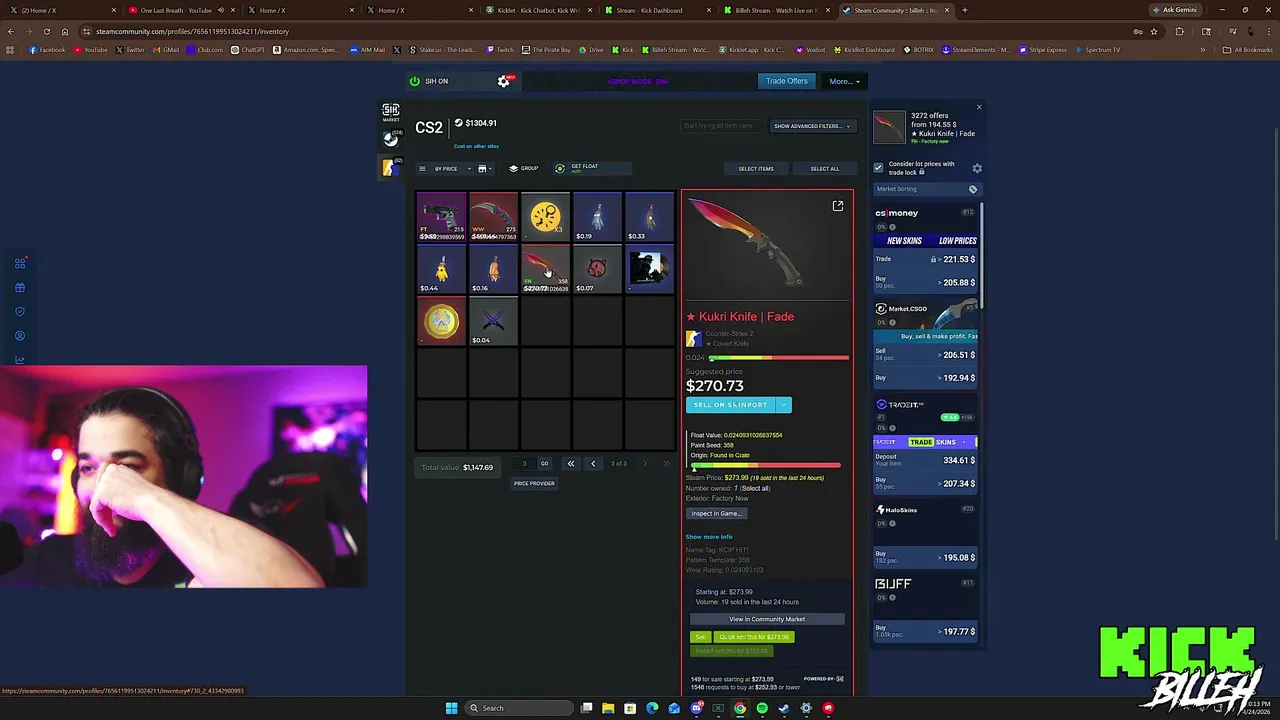Select the gold service medal coin item
The image size is (1280, 720).
point(441,321)
